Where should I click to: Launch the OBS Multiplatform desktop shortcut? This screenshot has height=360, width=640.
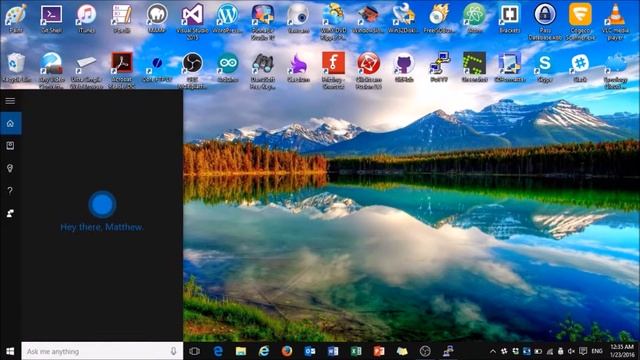click(x=192, y=70)
